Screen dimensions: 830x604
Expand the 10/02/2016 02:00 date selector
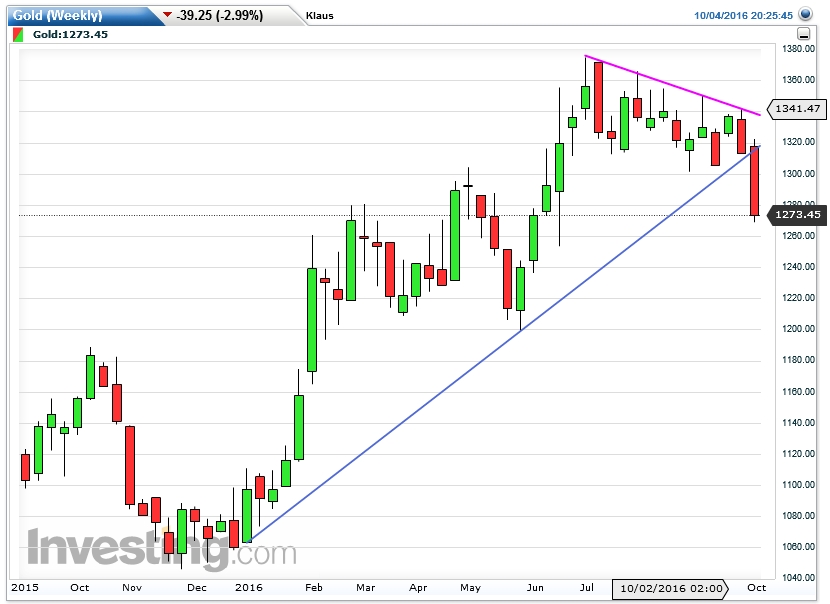coord(671,589)
